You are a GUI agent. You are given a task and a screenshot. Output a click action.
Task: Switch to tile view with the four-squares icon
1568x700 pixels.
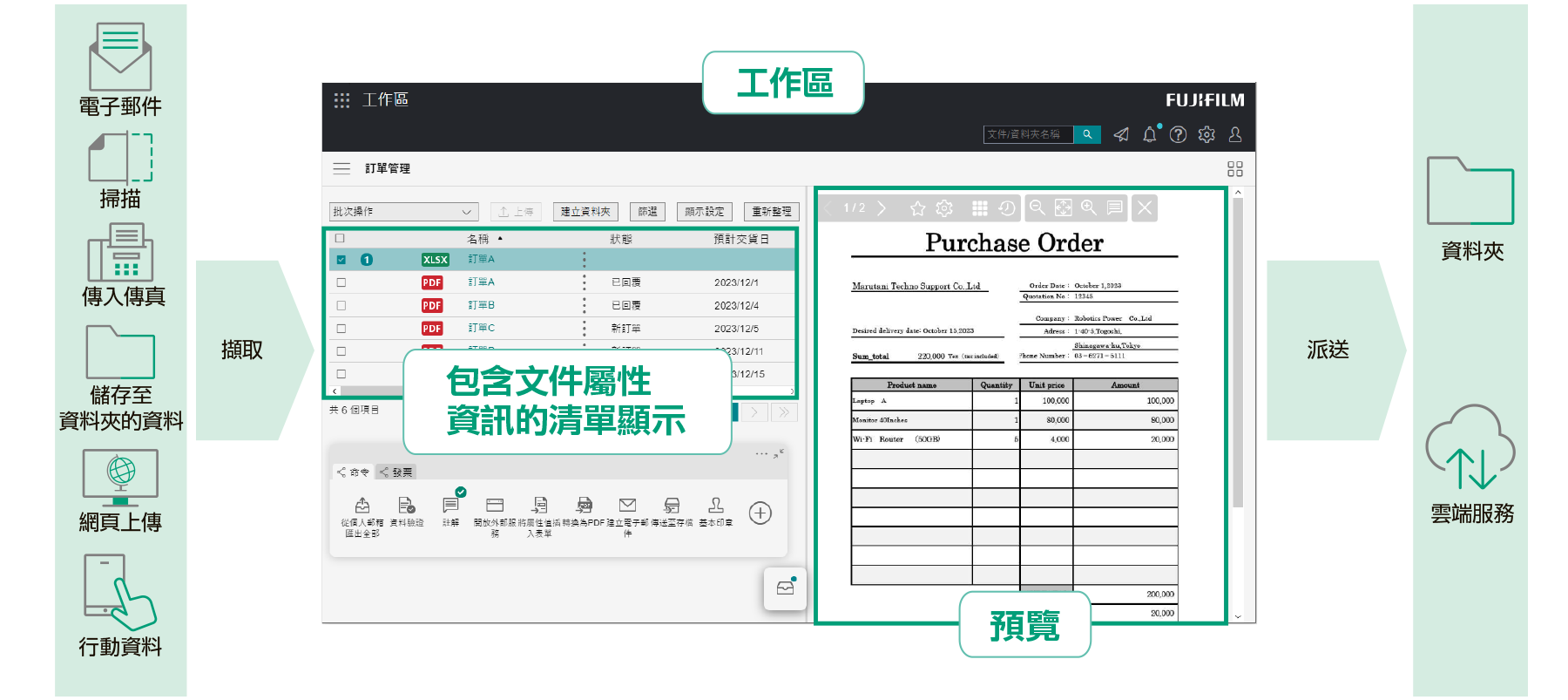click(x=1235, y=169)
